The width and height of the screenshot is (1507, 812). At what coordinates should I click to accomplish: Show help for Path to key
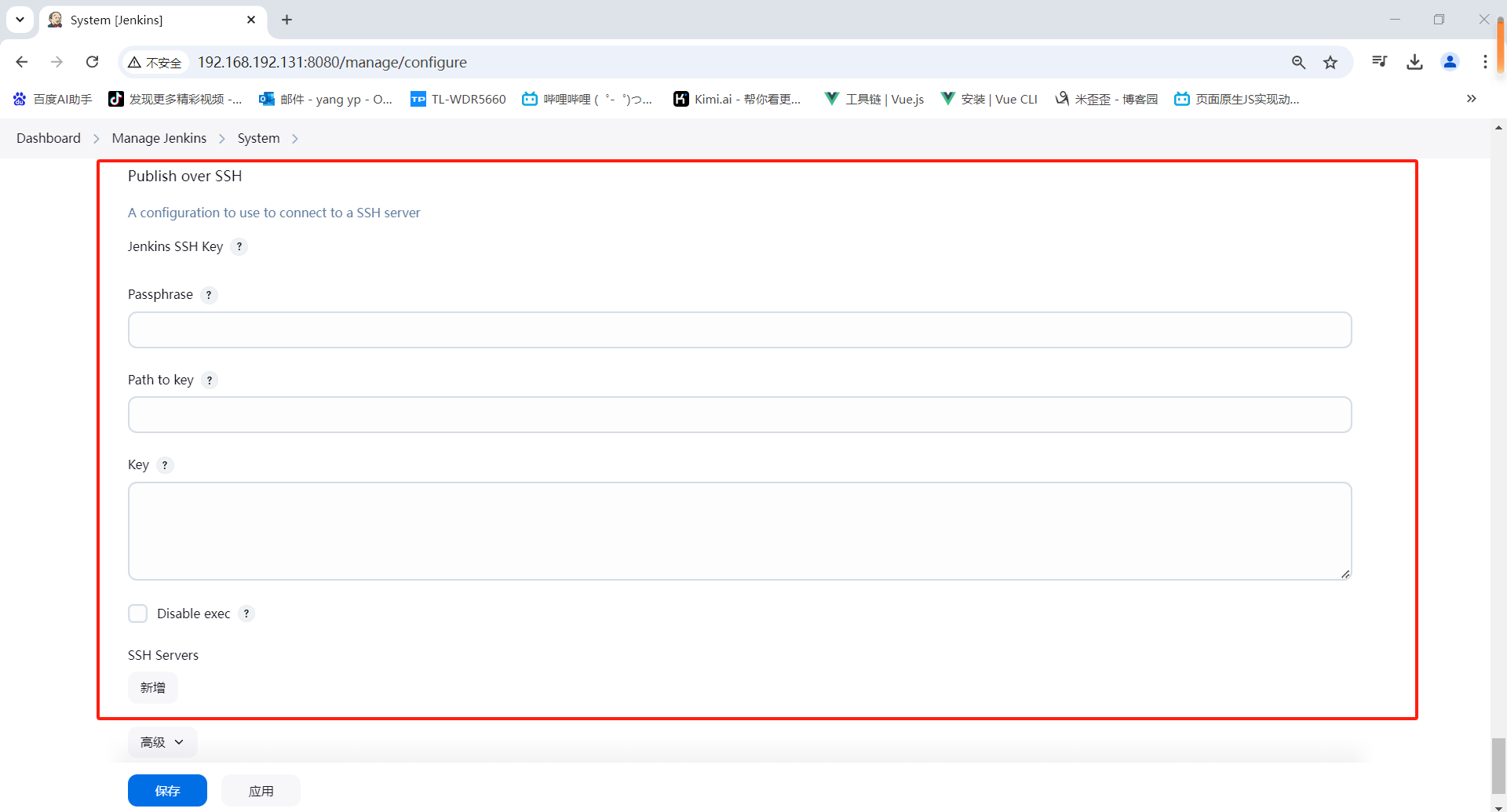pos(210,381)
